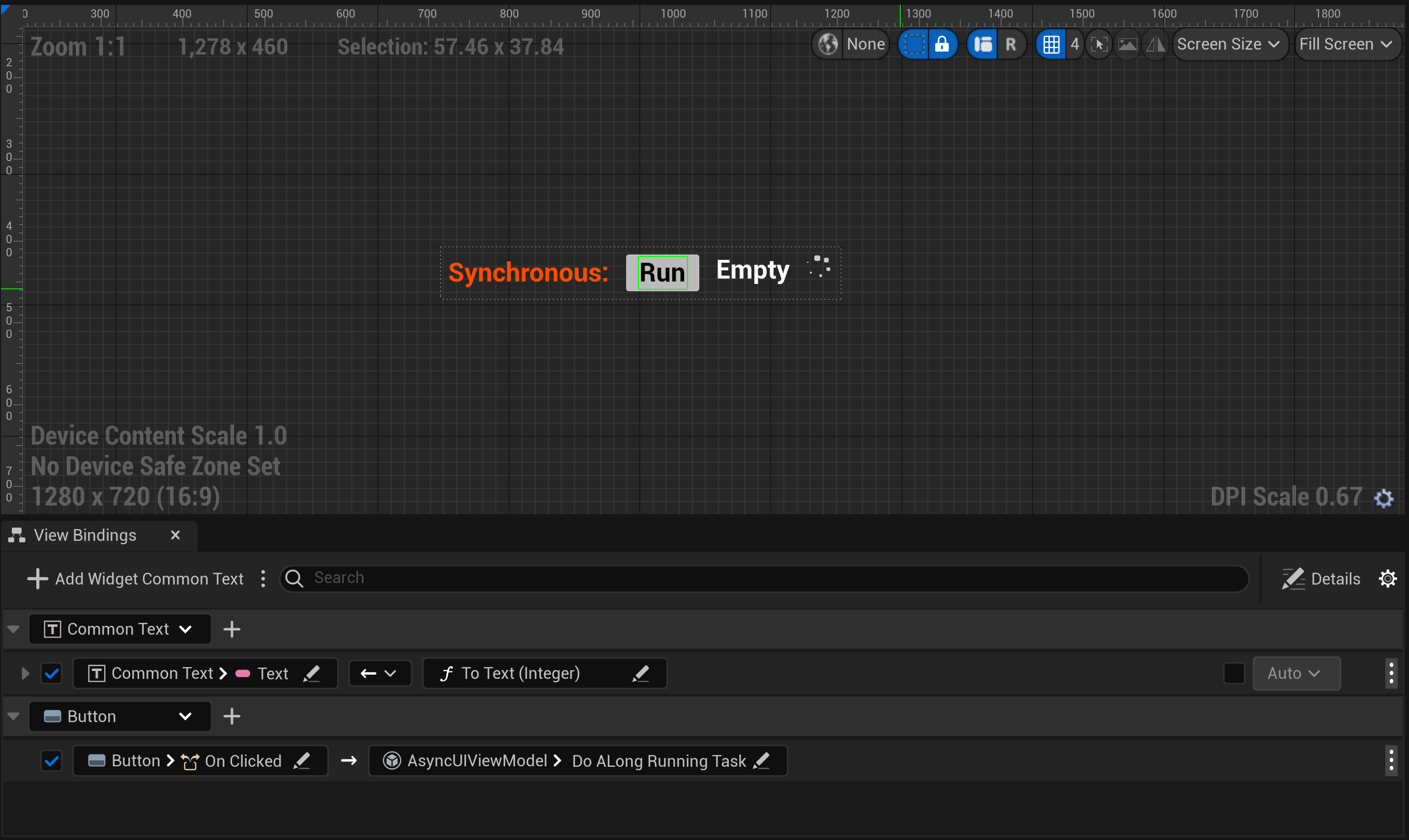Click Add Widget Common Text button

coord(136,579)
